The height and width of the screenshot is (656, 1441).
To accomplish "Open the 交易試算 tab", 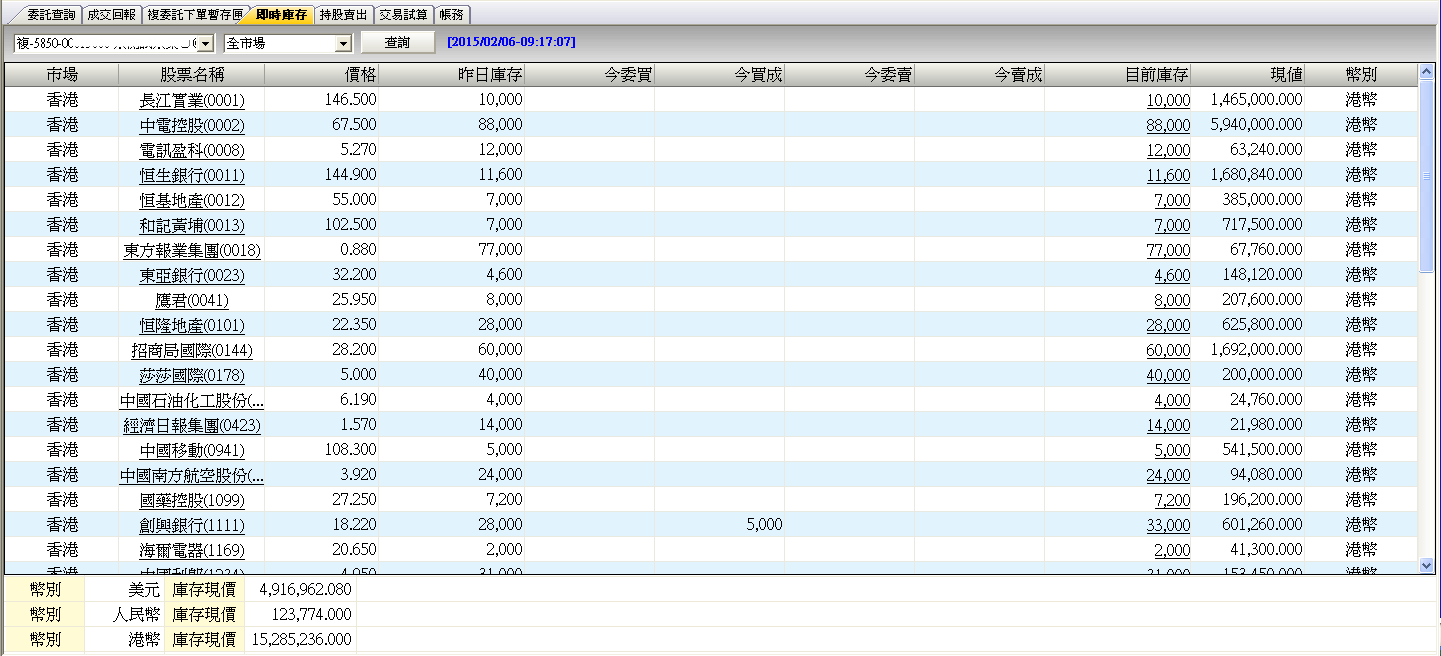I will [x=404, y=15].
